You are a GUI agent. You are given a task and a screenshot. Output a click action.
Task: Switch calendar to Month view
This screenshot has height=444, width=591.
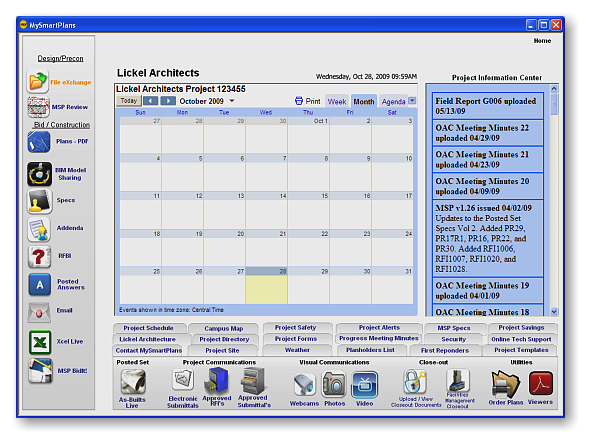point(364,101)
